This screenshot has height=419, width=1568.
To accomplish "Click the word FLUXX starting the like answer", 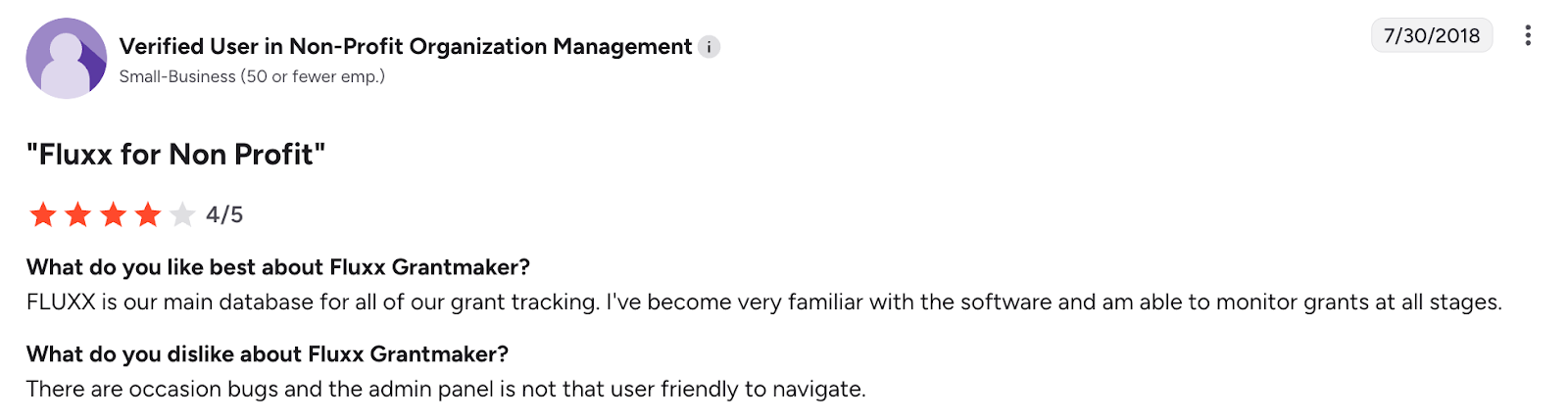I will [x=61, y=303].
